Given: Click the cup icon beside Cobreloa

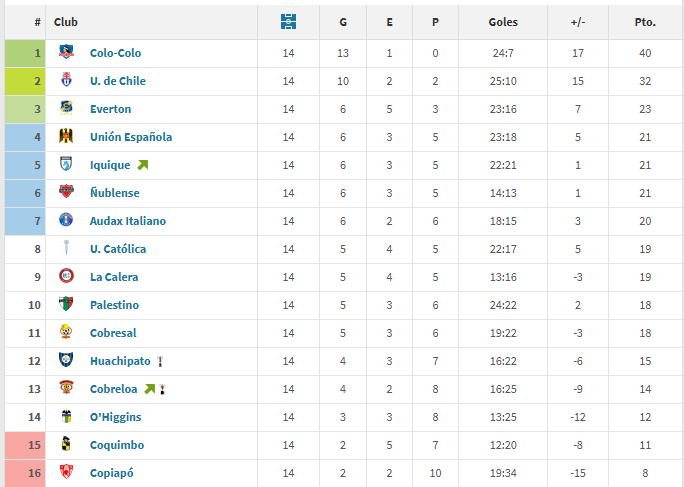Looking at the screenshot, I should 162,389.
